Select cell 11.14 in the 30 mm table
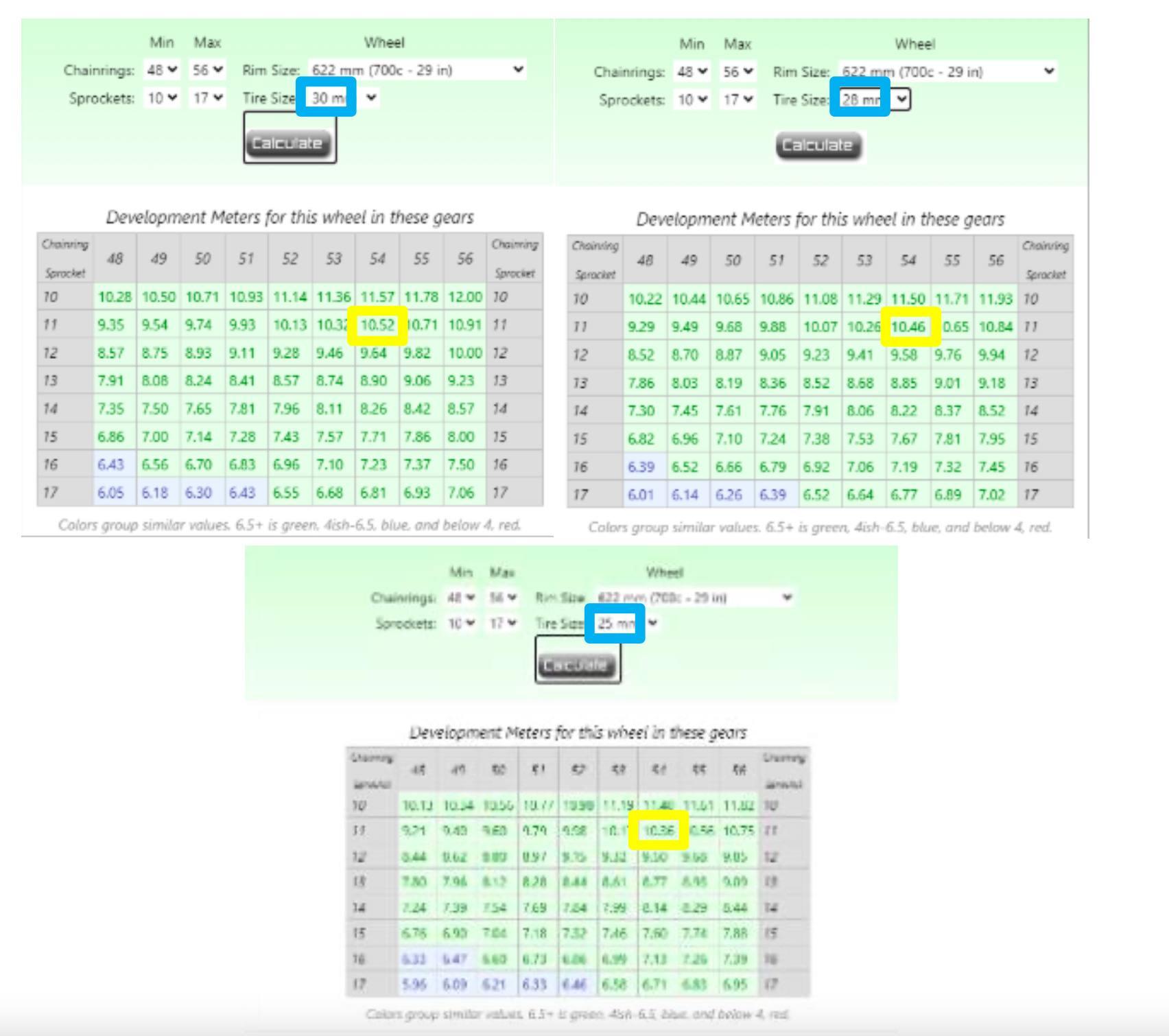Viewport: 1169px width, 1036px height. [290, 297]
